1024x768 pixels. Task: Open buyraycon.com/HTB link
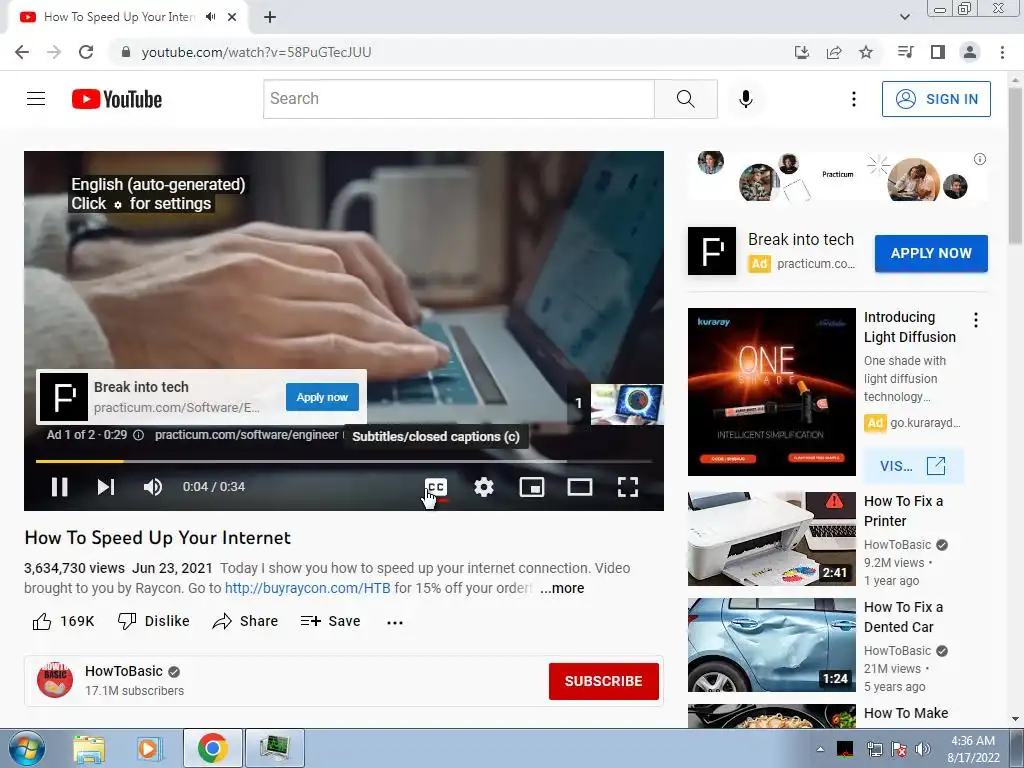[x=308, y=588]
